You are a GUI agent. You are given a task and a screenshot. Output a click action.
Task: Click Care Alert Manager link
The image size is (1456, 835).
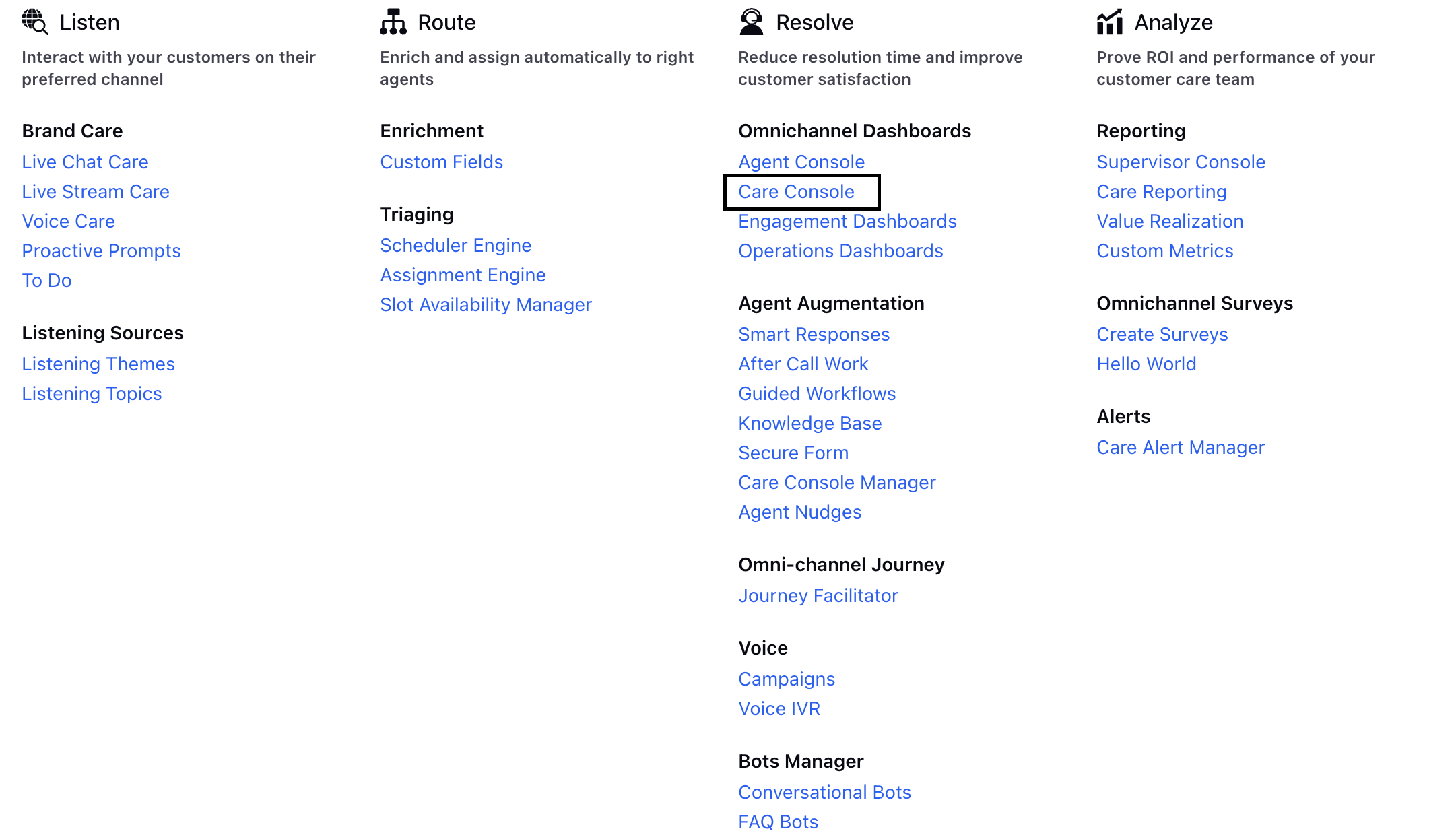click(x=1181, y=448)
